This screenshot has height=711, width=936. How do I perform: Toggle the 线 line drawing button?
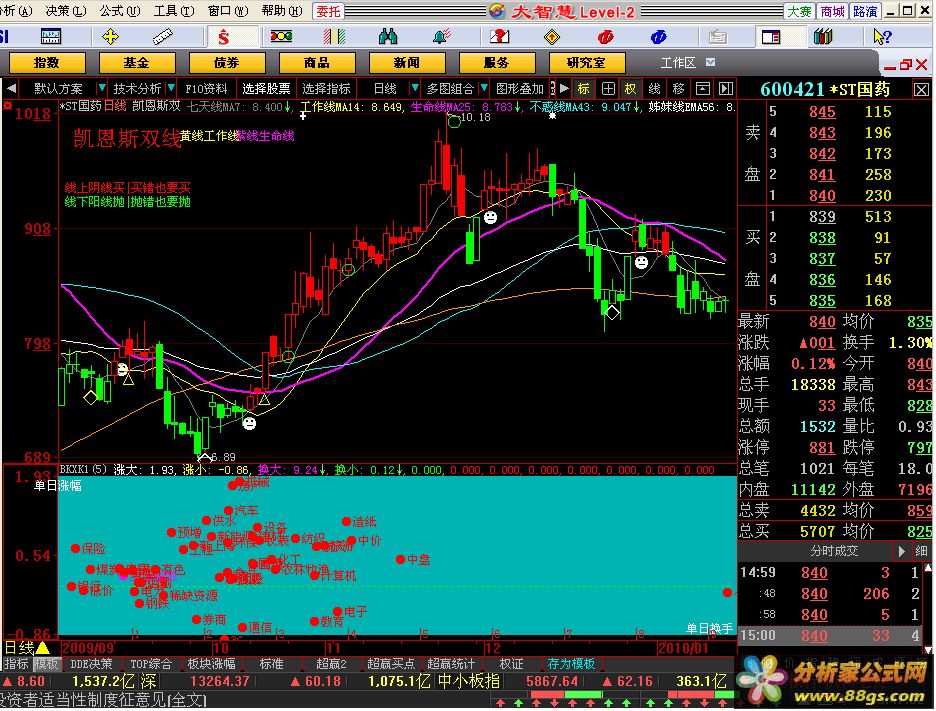(654, 89)
